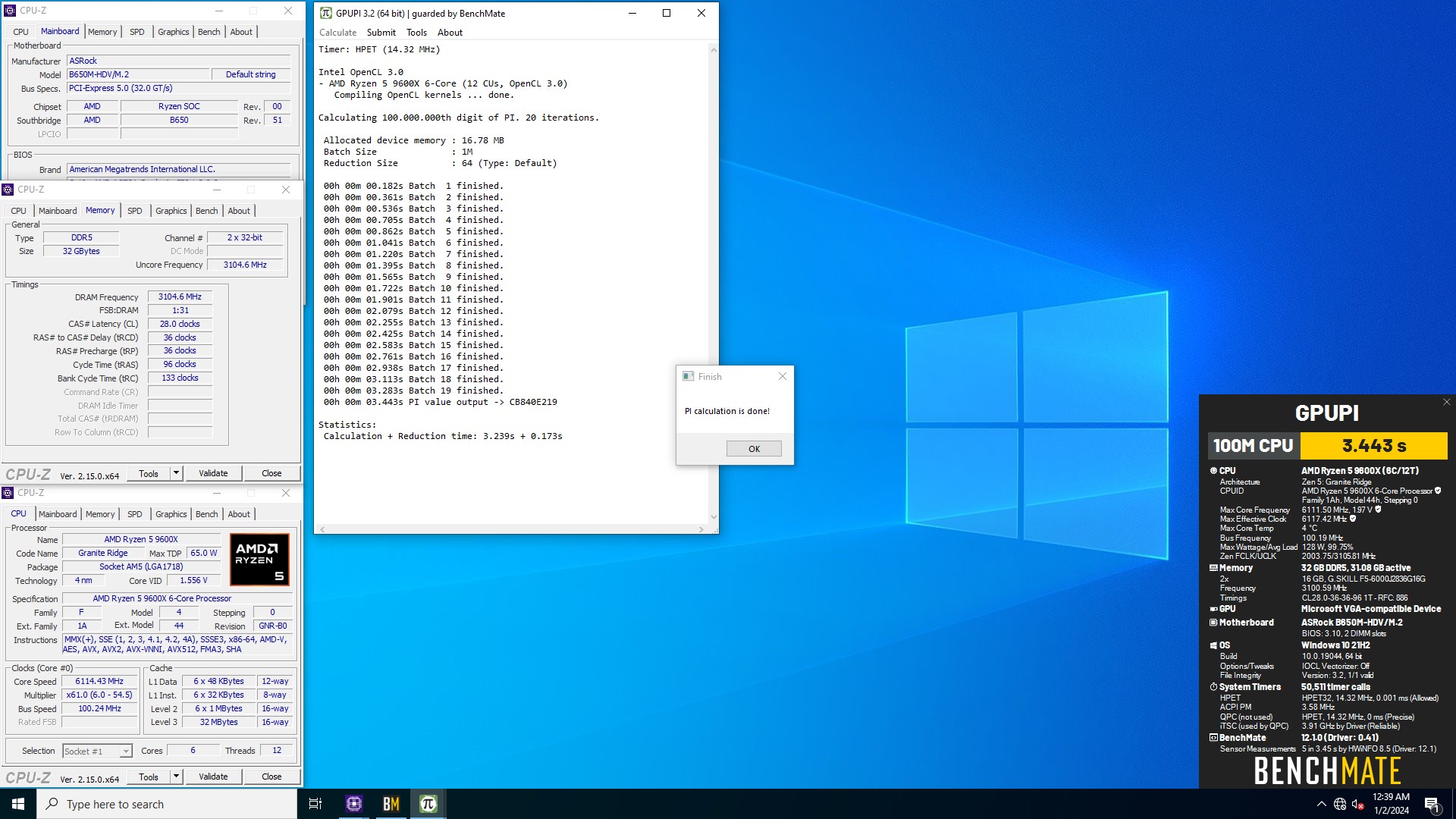Viewport: 1456px width, 819px height.
Task: Select CPU tab in middle CPU-Z window
Action: coord(19,211)
